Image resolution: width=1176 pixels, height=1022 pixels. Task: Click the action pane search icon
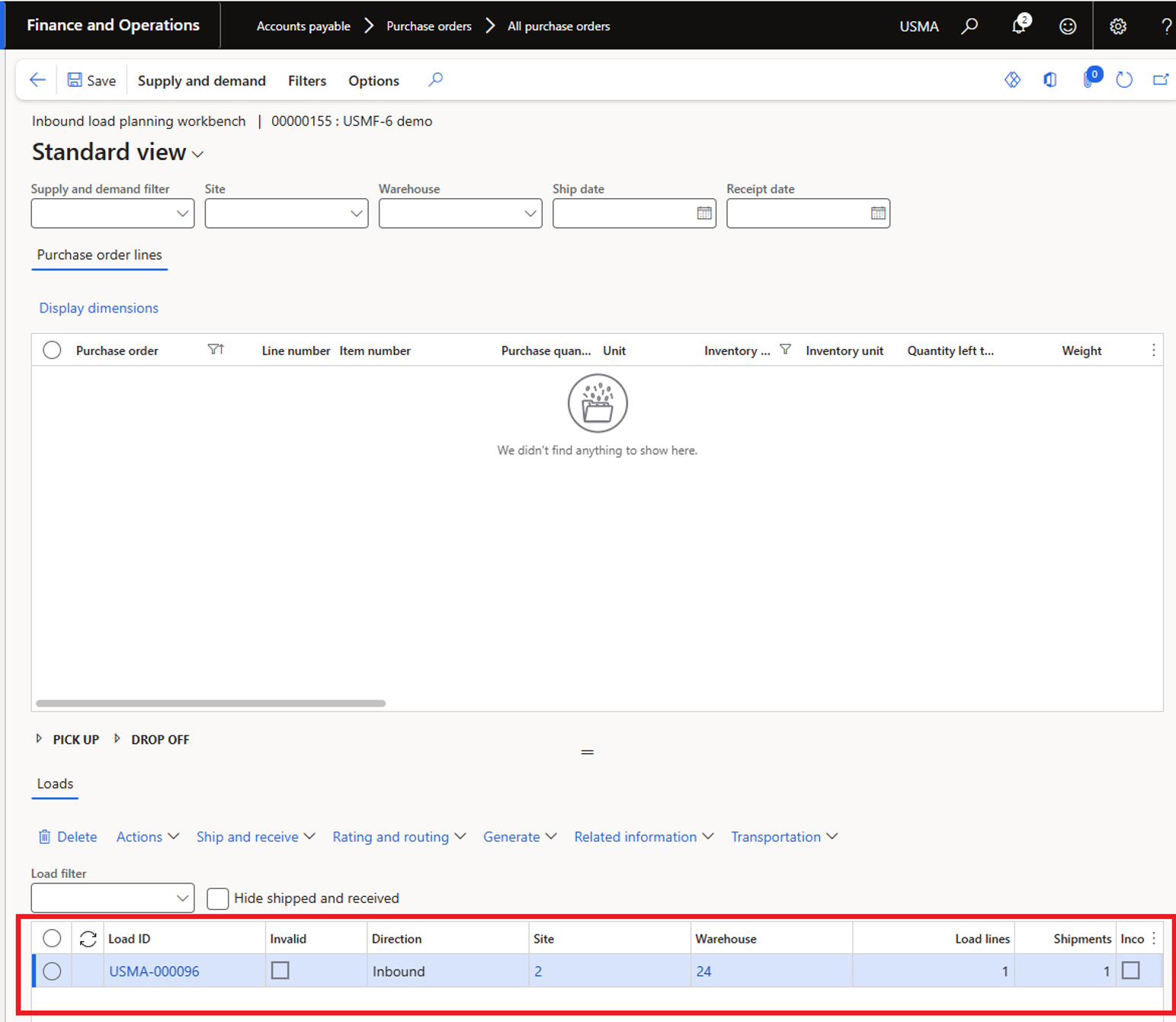click(x=435, y=79)
